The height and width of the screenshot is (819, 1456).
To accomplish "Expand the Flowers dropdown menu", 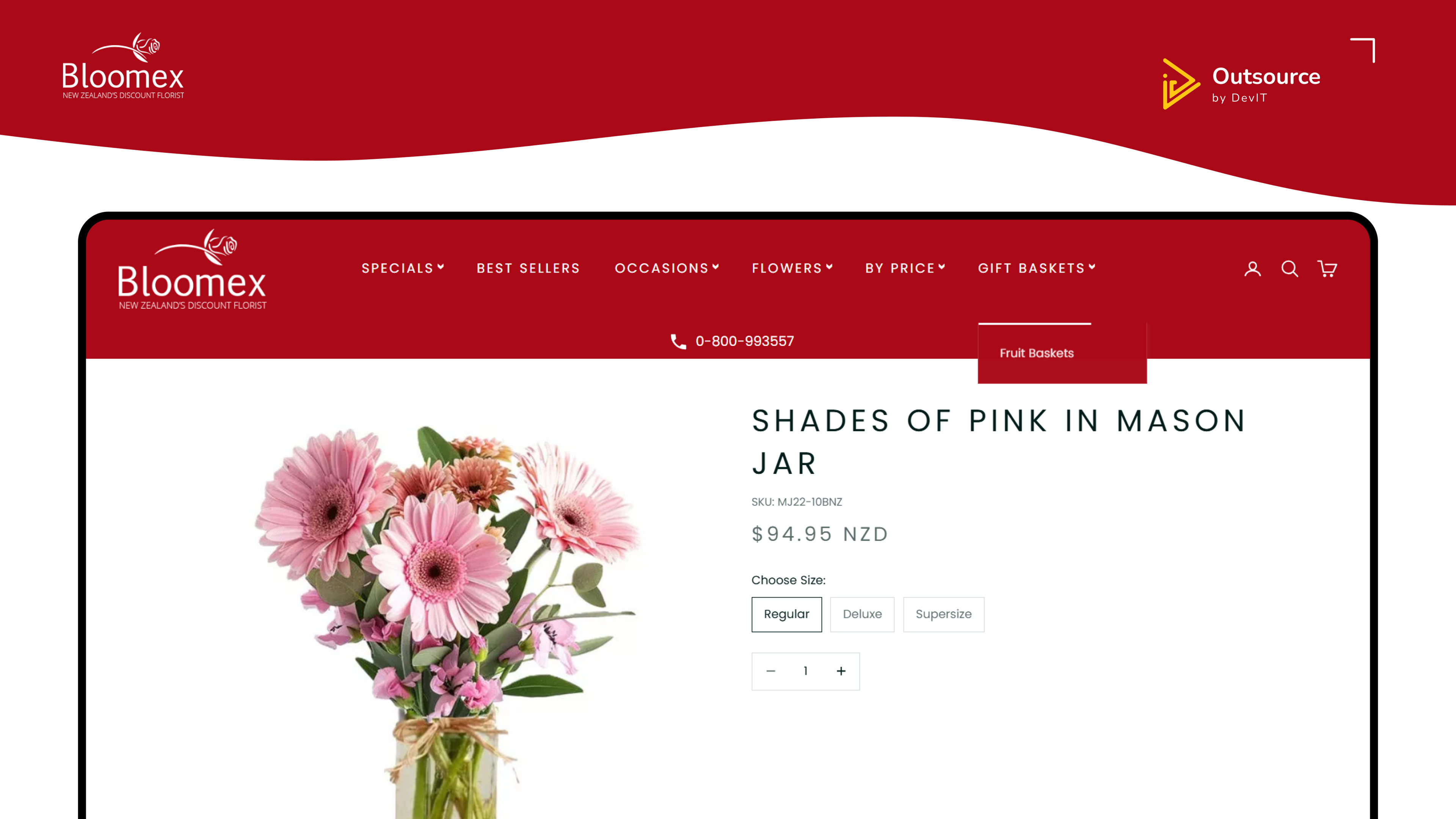I will tap(792, 268).
